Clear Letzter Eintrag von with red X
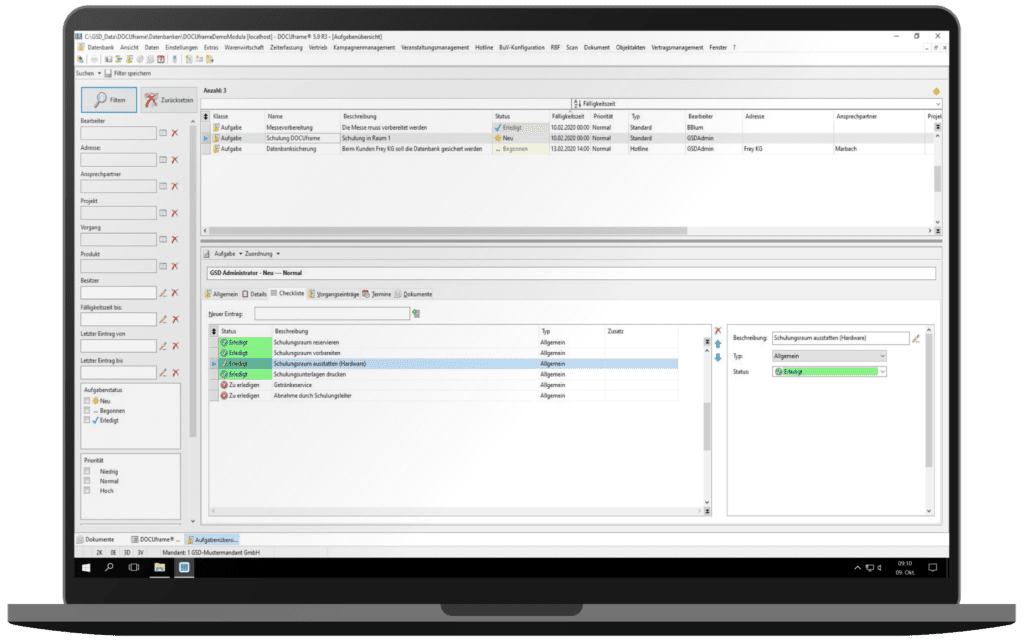Viewport: 1024px width, 642px height. (175, 346)
